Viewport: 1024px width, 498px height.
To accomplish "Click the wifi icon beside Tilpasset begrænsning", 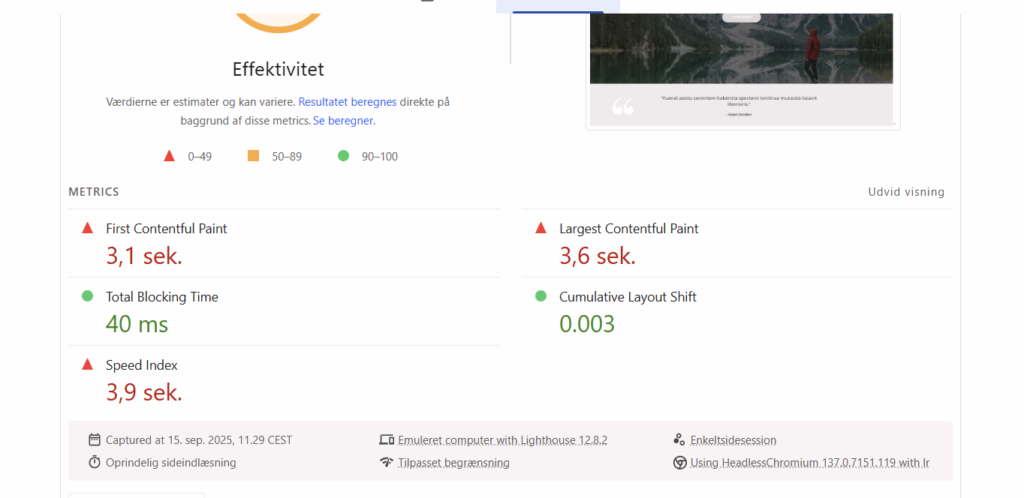I will click(387, 462).
